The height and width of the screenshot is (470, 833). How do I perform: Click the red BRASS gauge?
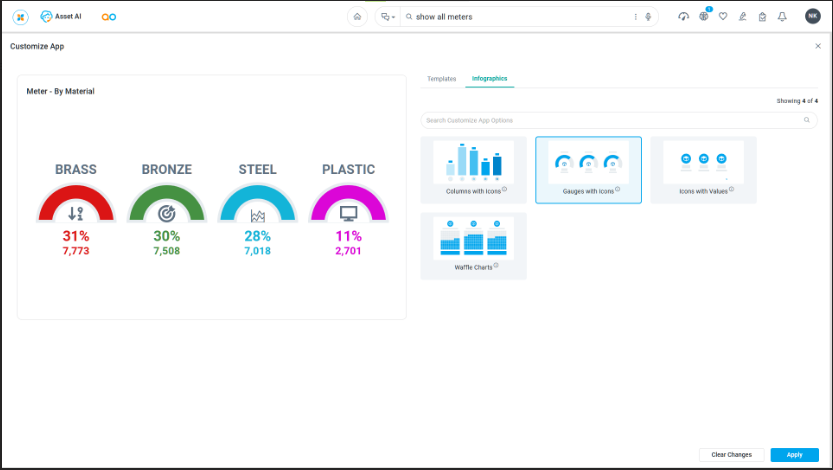coord(76,205)
